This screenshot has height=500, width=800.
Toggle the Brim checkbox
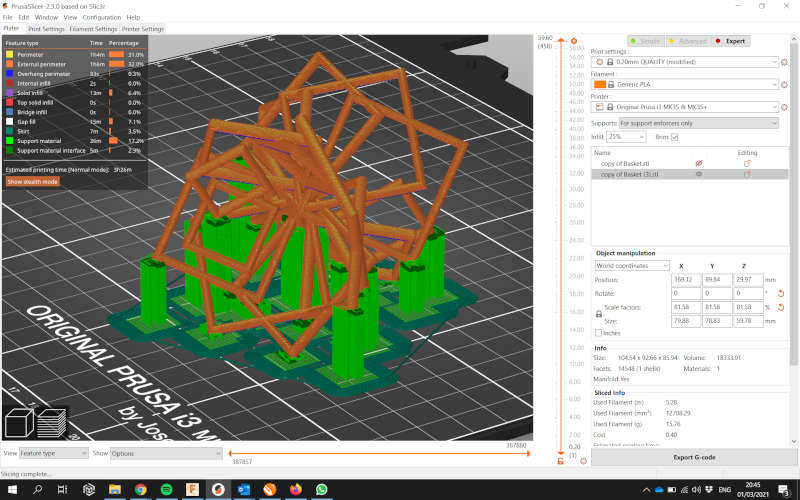point(674,137)
